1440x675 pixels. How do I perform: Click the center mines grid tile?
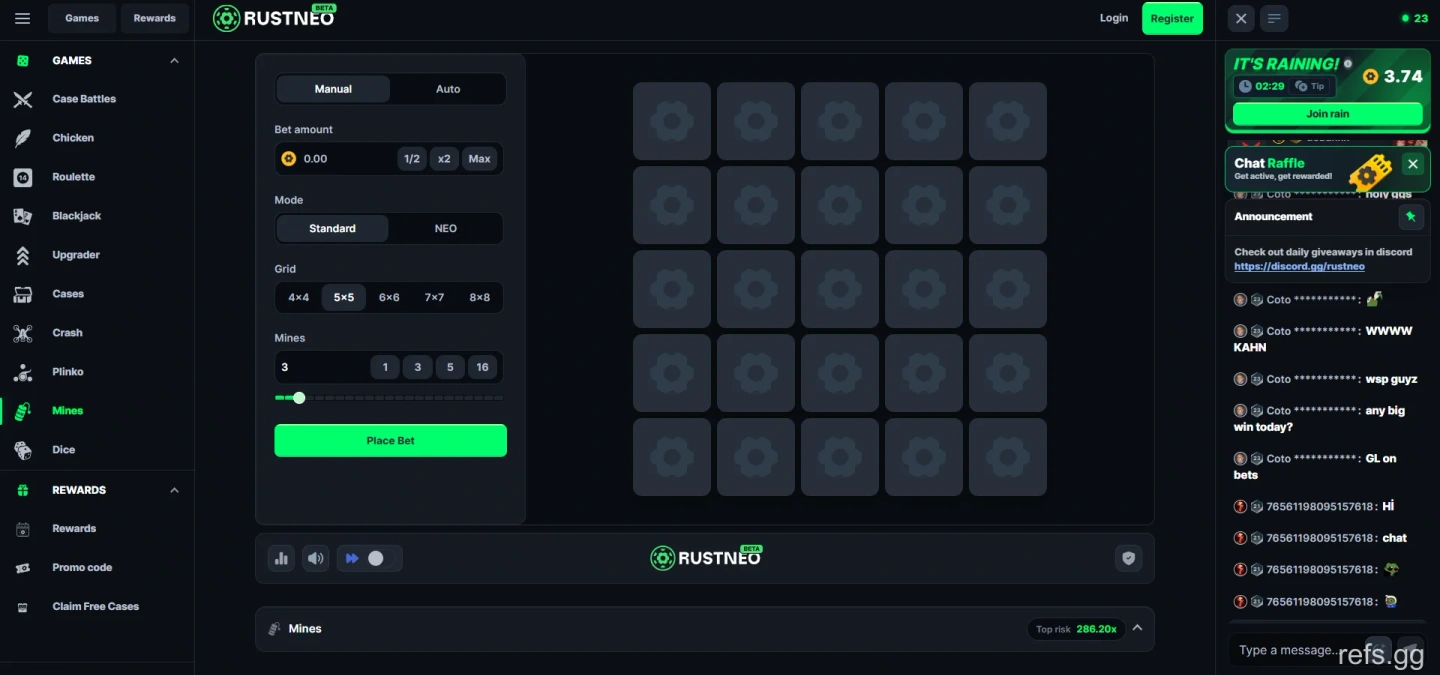pos(840,290)
